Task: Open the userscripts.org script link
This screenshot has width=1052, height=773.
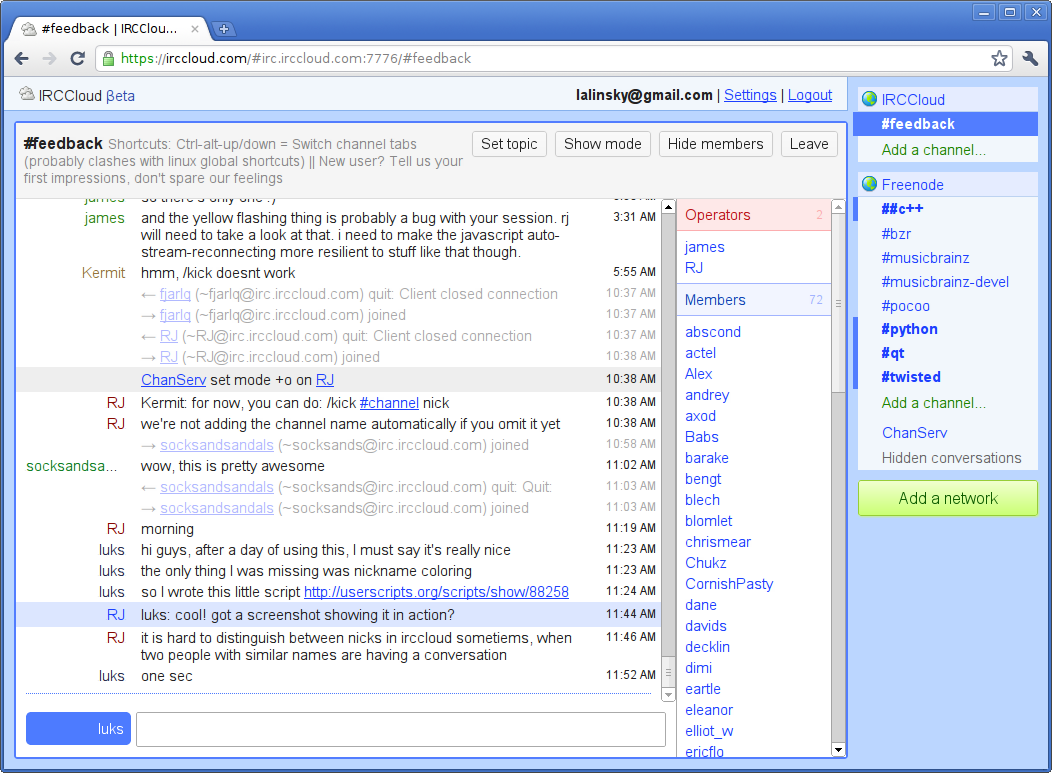Action: pos(436,592)
